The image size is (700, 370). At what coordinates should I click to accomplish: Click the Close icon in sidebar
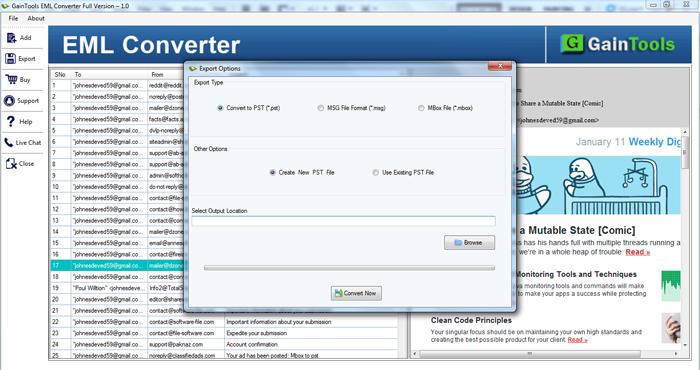coord(11,163)
